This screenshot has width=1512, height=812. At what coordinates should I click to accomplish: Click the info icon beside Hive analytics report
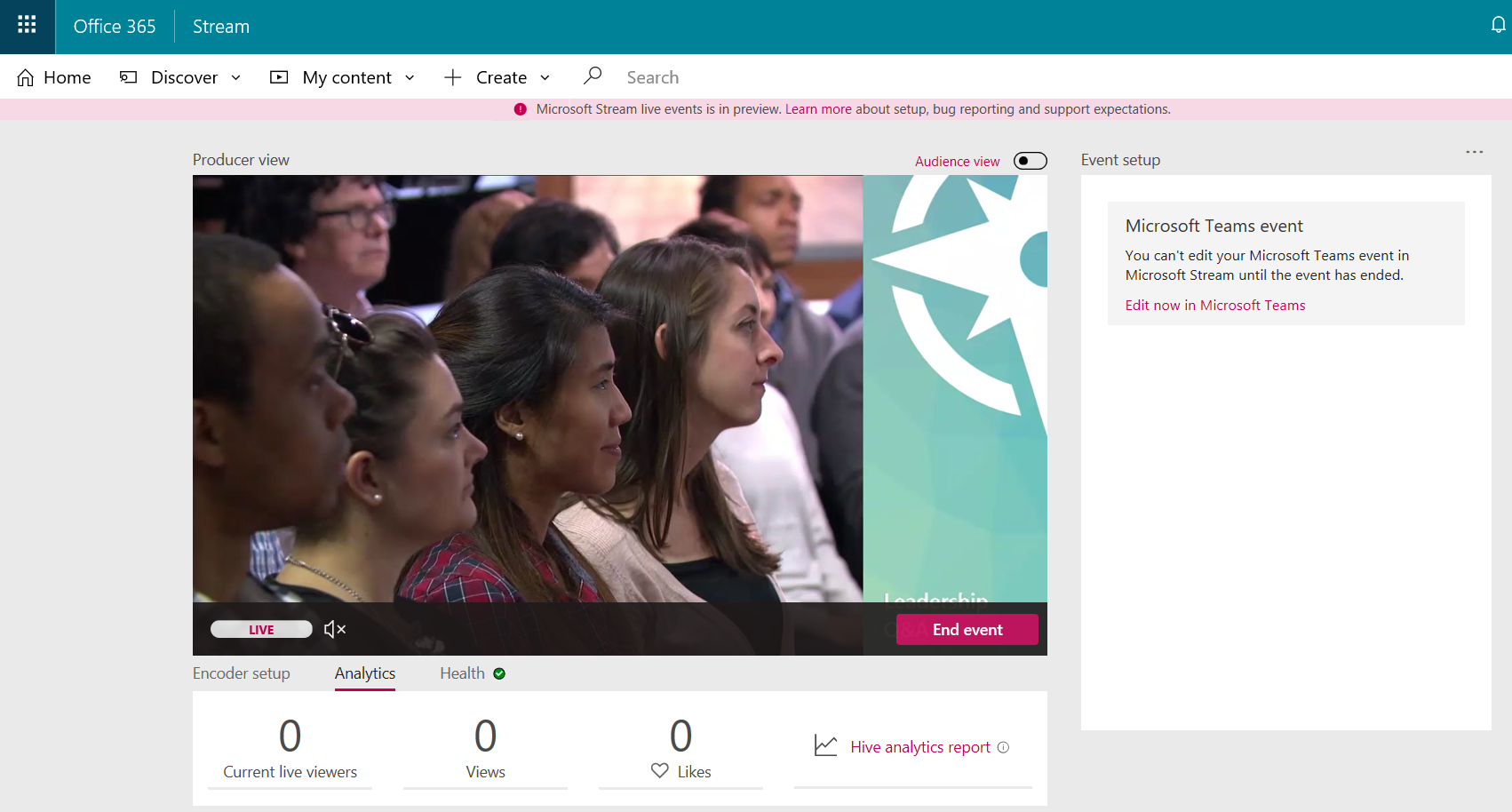click(x=1003, y=747)
